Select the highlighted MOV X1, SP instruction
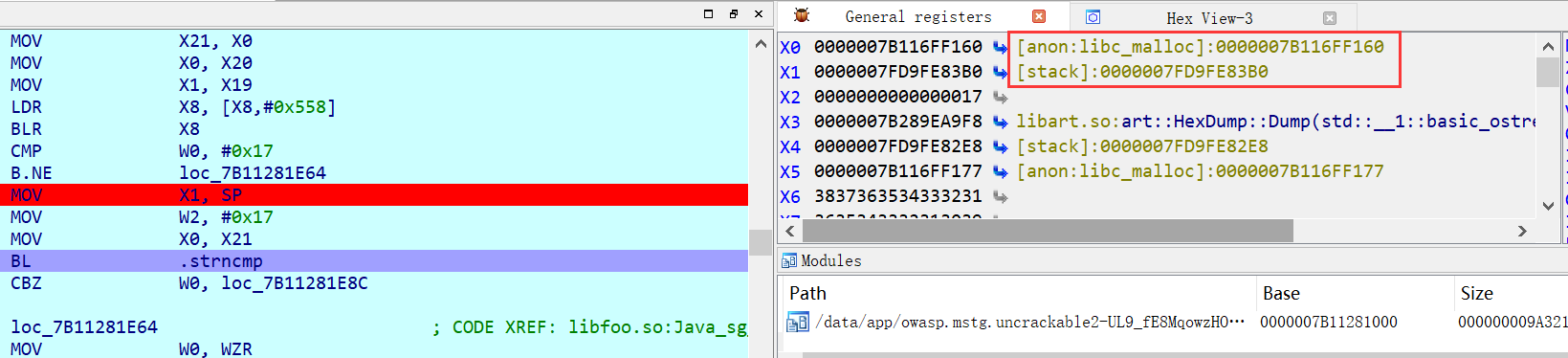This screenshot has height=358, width=1568. [374, 194]
